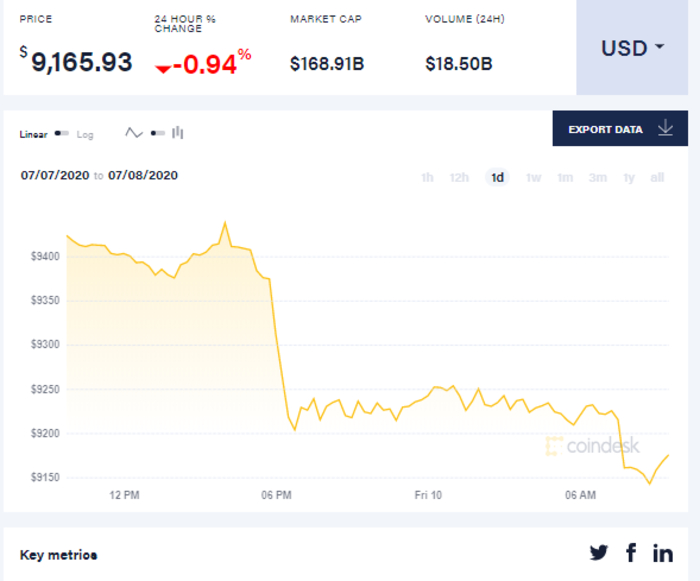Toggle line/candlestick chart switch
The height and width of the screenshot is (581, 700).
pyautogui.click(x=157, y=133)
